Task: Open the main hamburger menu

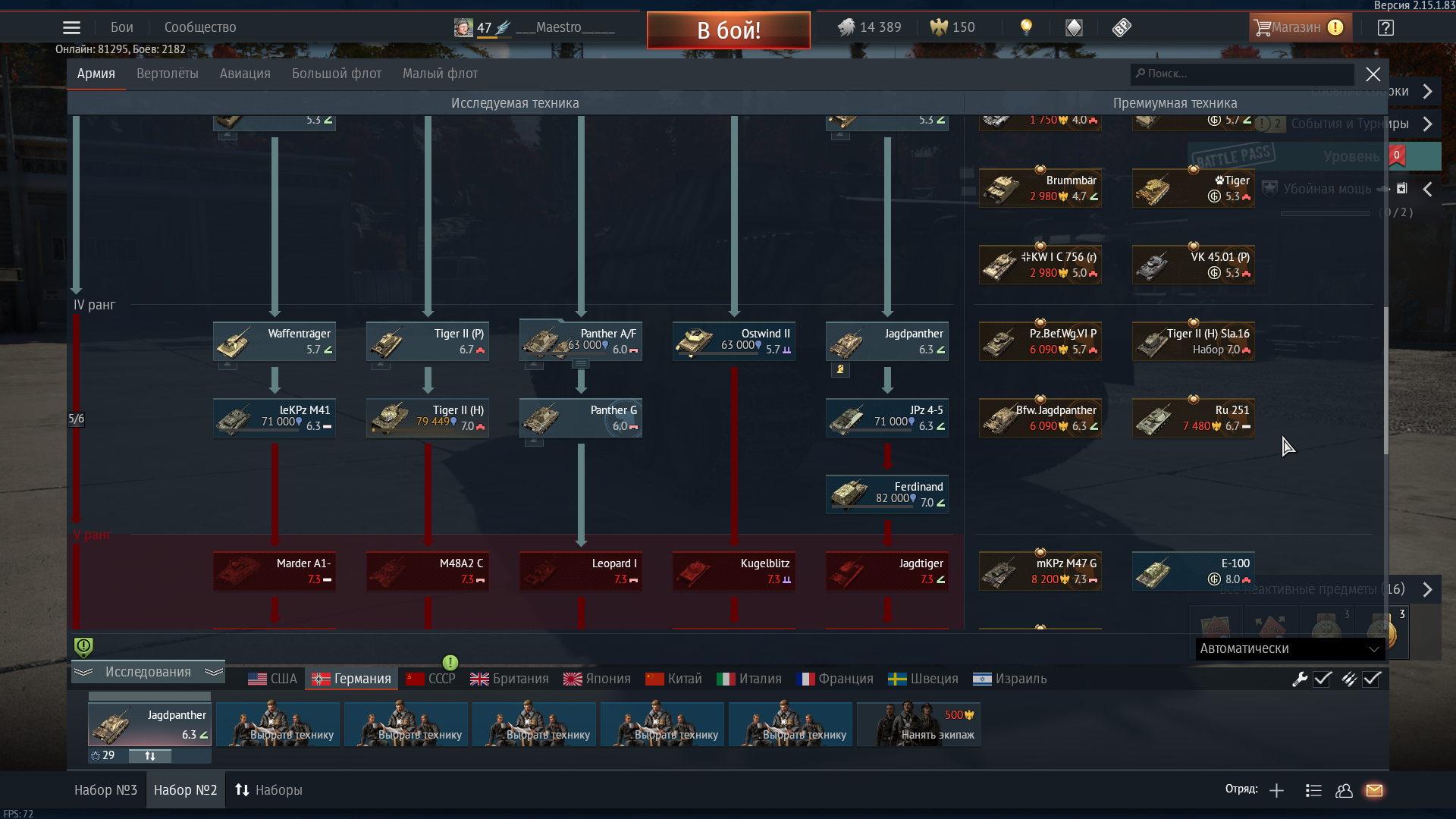Action: point(71,28)
